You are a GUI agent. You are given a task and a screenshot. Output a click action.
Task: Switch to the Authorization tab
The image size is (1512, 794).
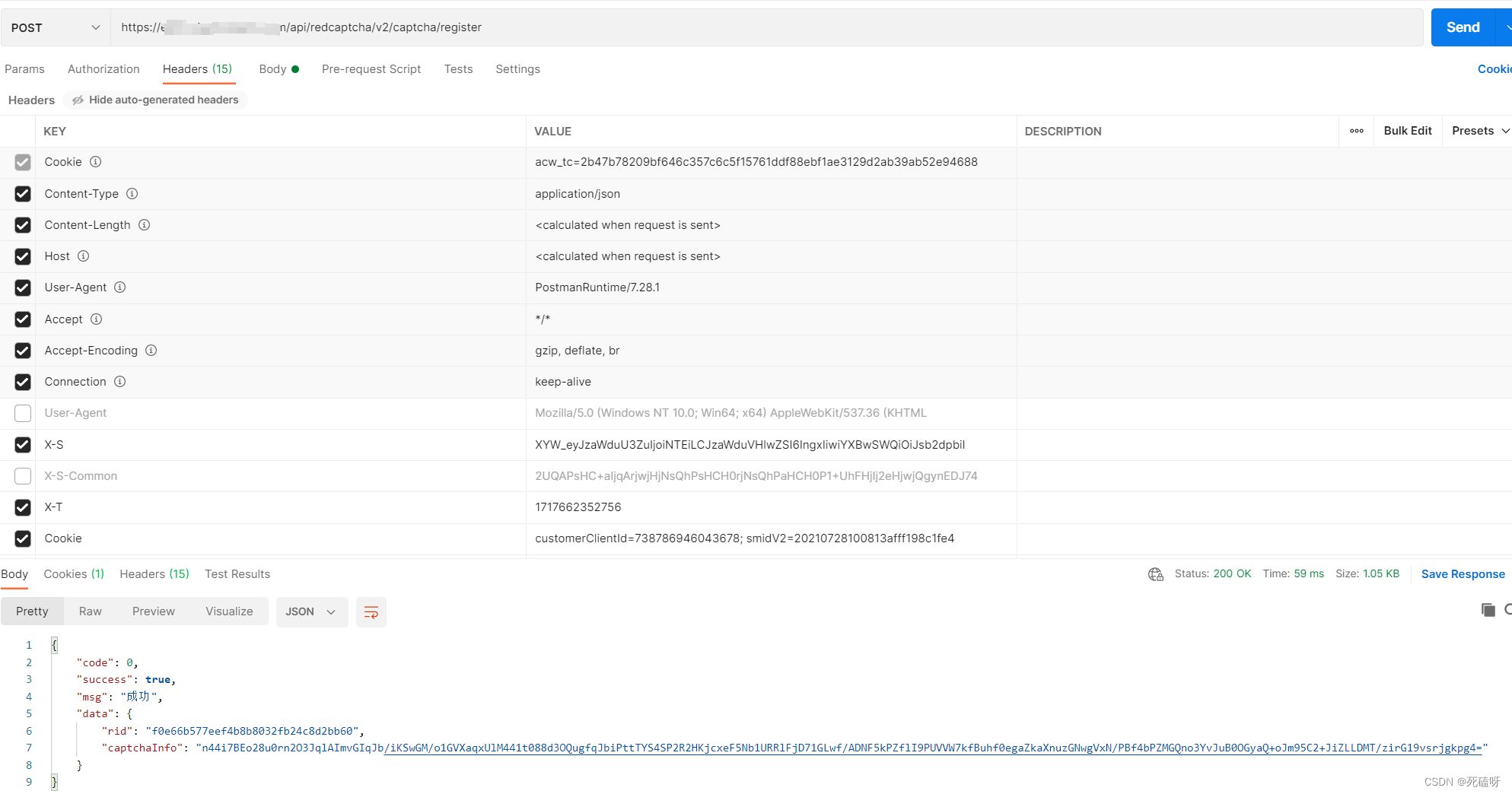103,69
